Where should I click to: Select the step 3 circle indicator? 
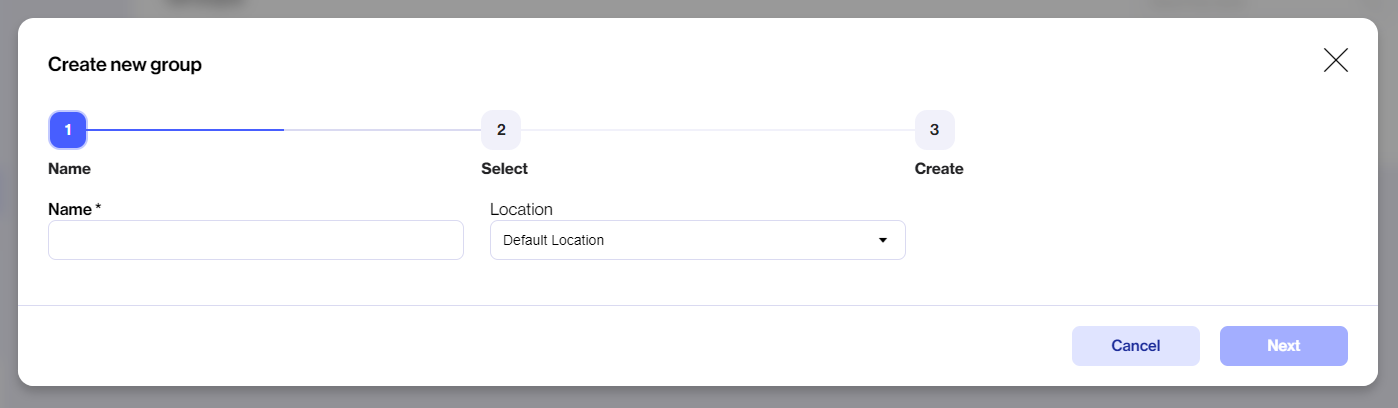[x=934, y=130]
